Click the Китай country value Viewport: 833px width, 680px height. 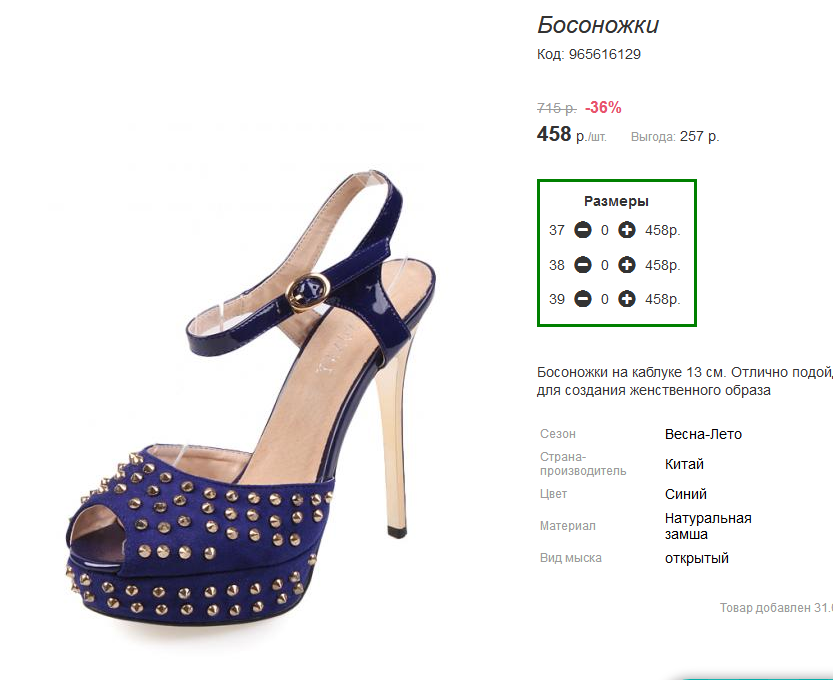[x=684, y=464]
